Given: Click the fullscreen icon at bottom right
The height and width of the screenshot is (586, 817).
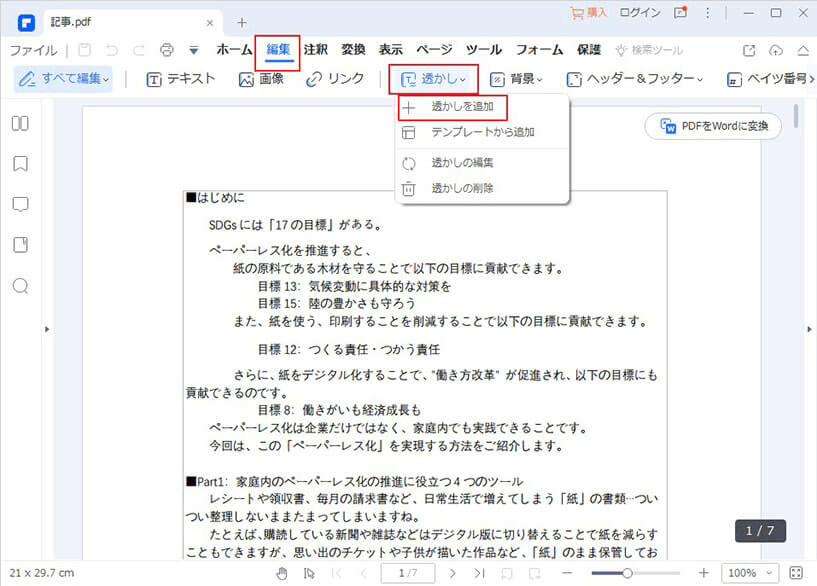Looking at the screenshot, I should 796,573.
